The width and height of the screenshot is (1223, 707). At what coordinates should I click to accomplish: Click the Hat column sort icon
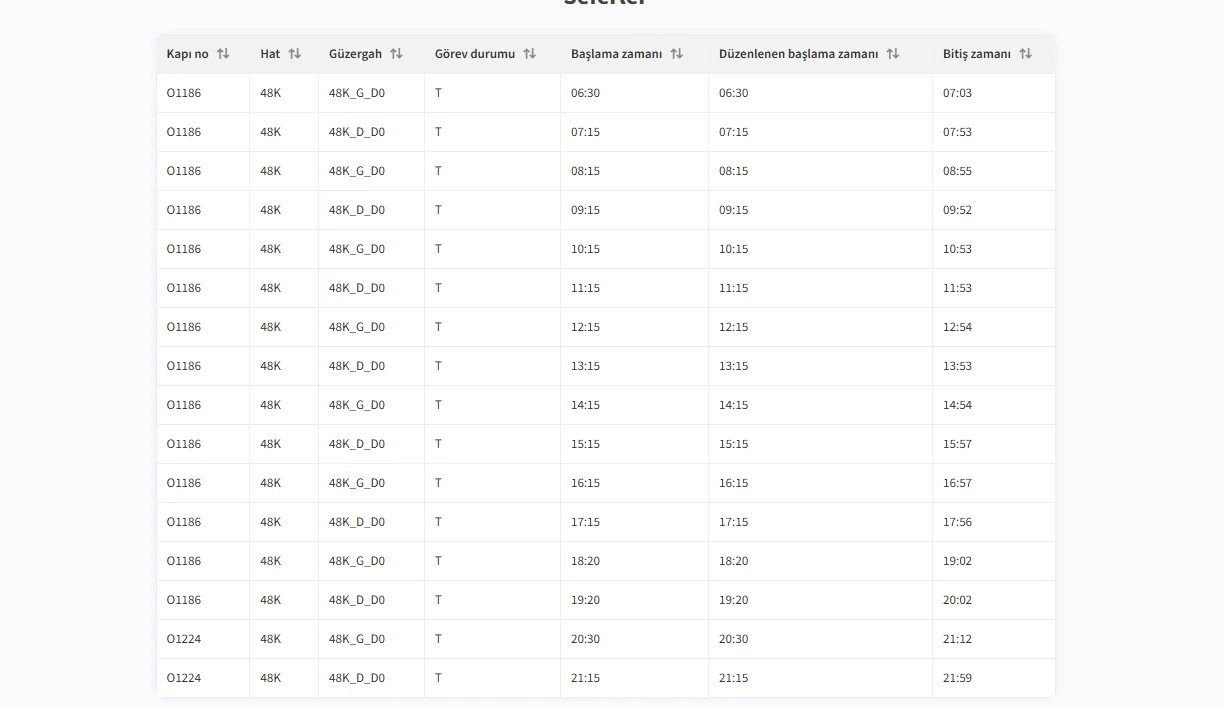point(294,54)
